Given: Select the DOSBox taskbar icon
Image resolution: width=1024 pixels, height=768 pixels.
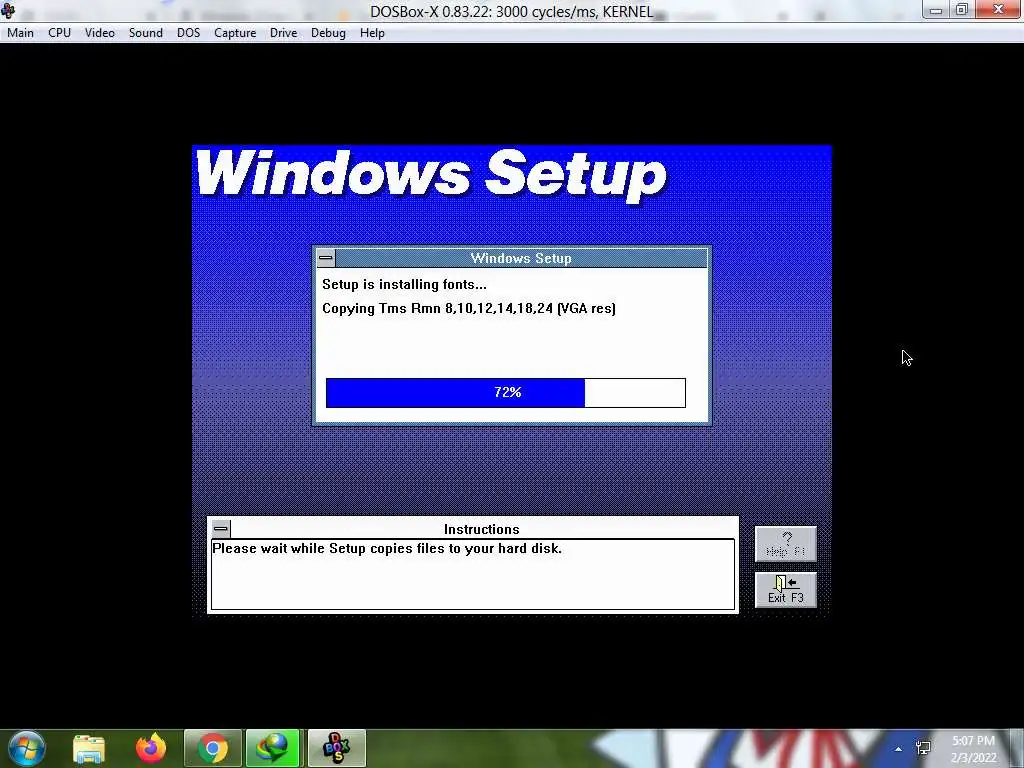Looking at the screenshot, I should tap(336, 748).
